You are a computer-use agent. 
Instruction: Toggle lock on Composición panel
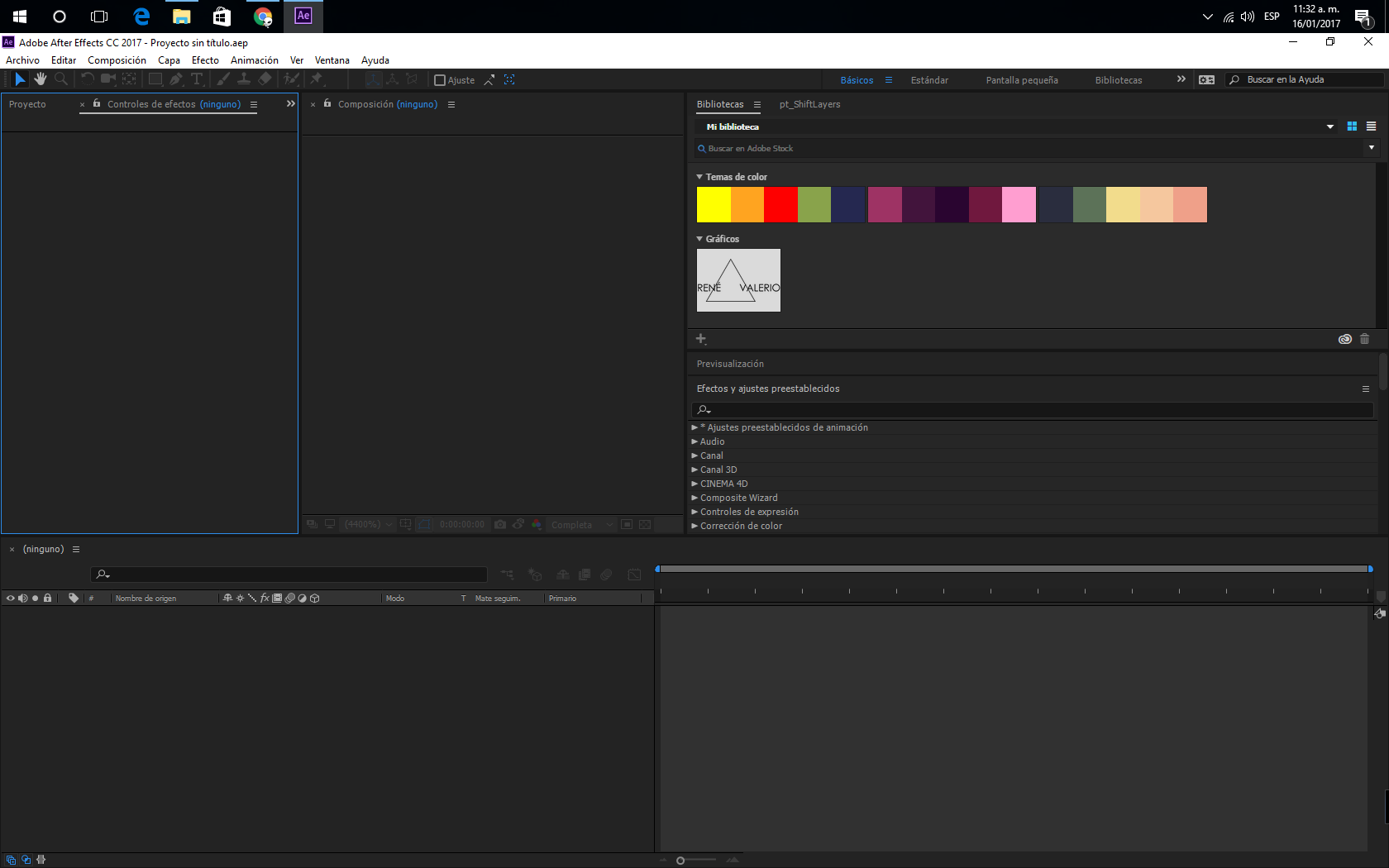pos(327,103)
